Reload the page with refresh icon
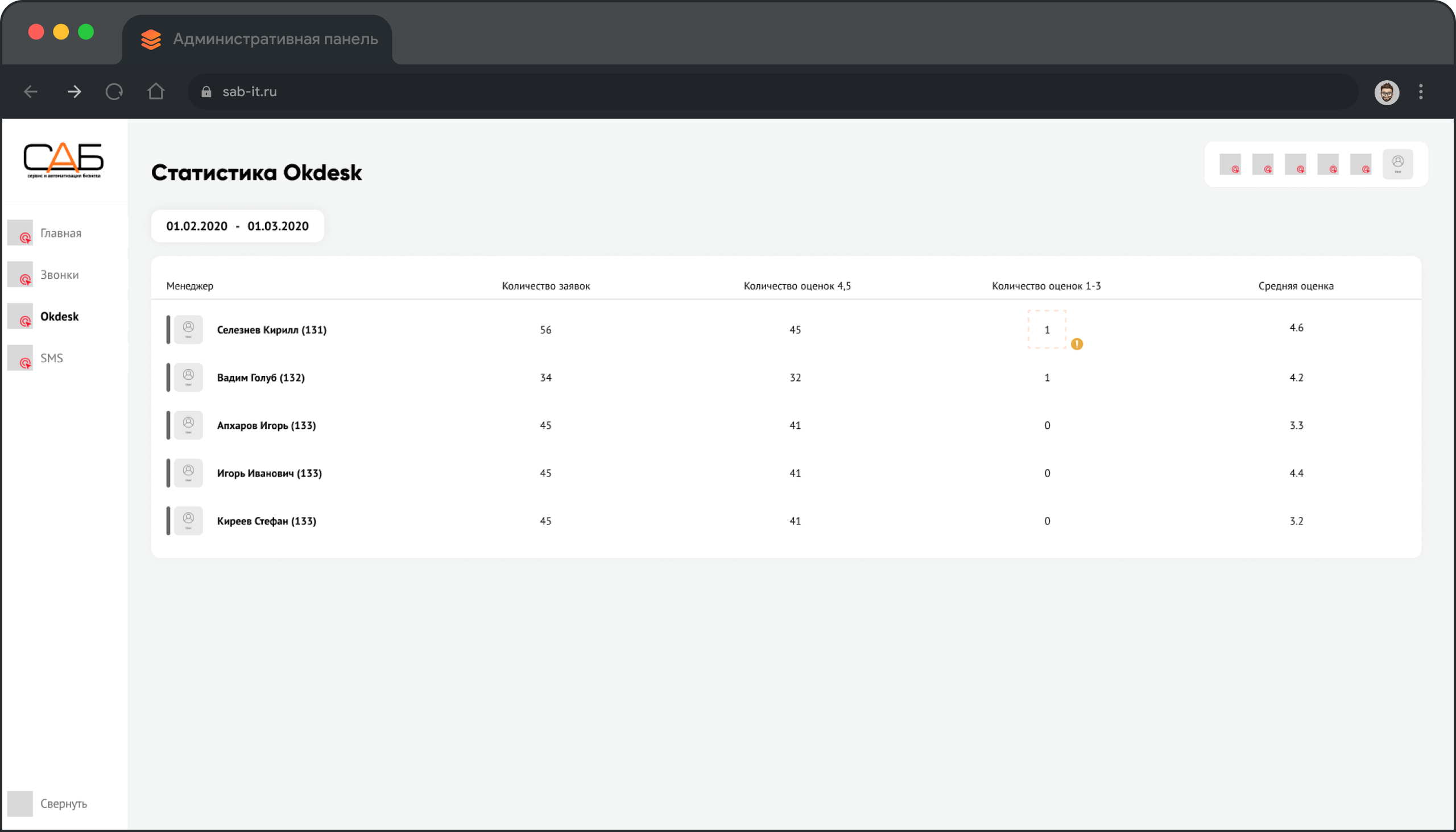 tap(114, 92)
